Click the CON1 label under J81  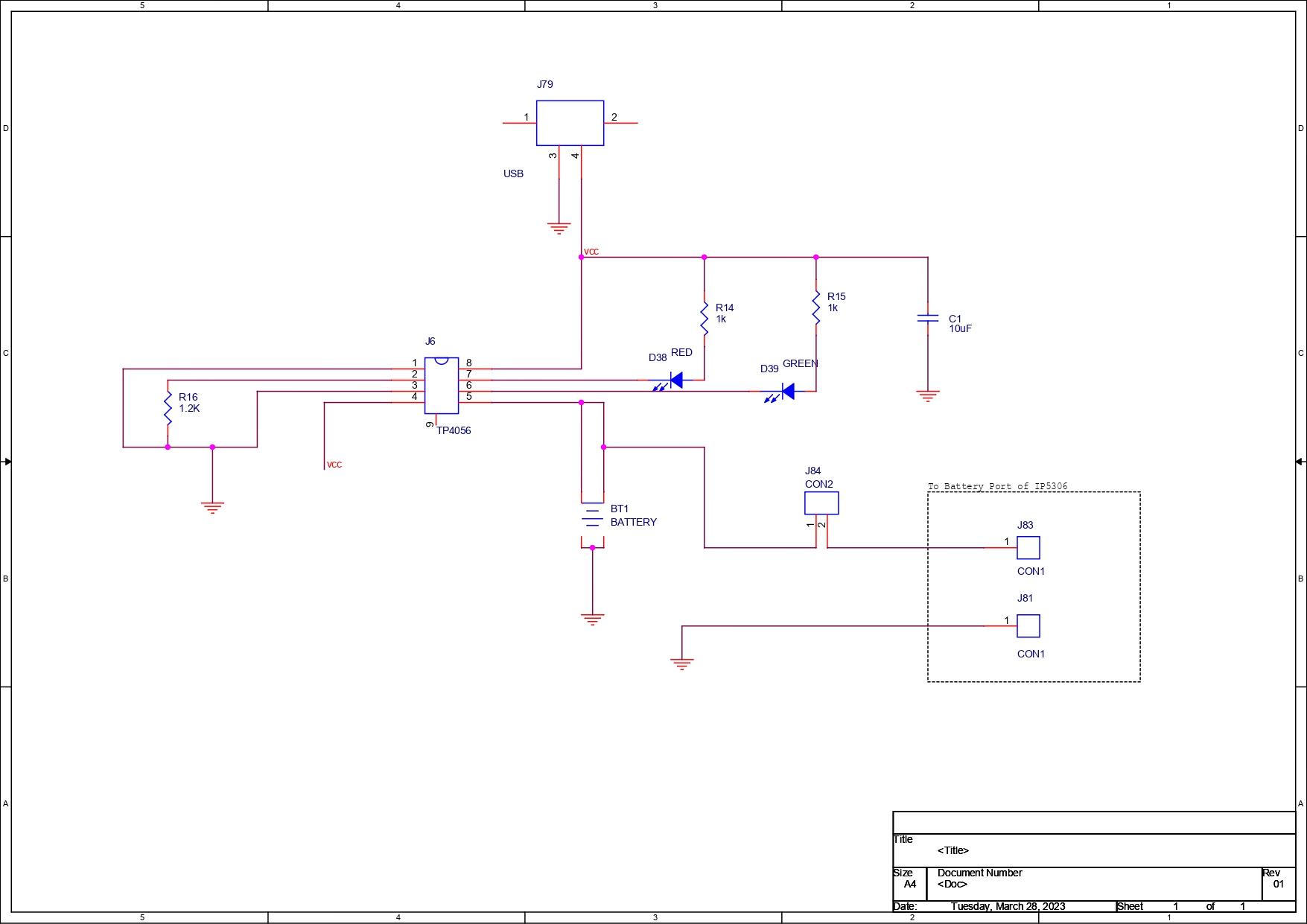1031,654
